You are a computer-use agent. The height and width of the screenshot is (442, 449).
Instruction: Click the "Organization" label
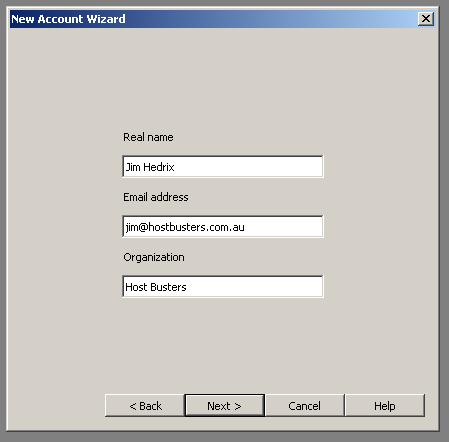154,257
